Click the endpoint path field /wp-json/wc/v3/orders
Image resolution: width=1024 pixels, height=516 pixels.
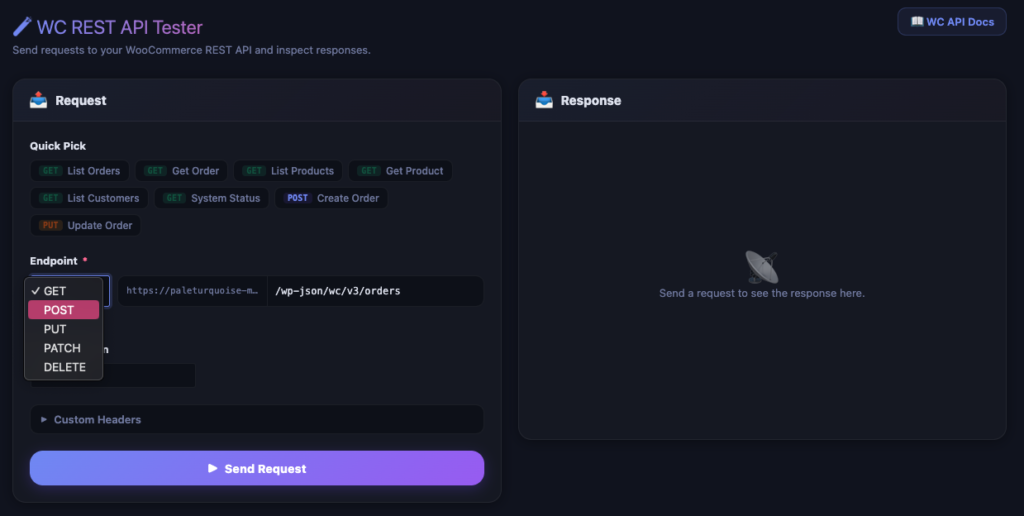[x=376, y=291]
